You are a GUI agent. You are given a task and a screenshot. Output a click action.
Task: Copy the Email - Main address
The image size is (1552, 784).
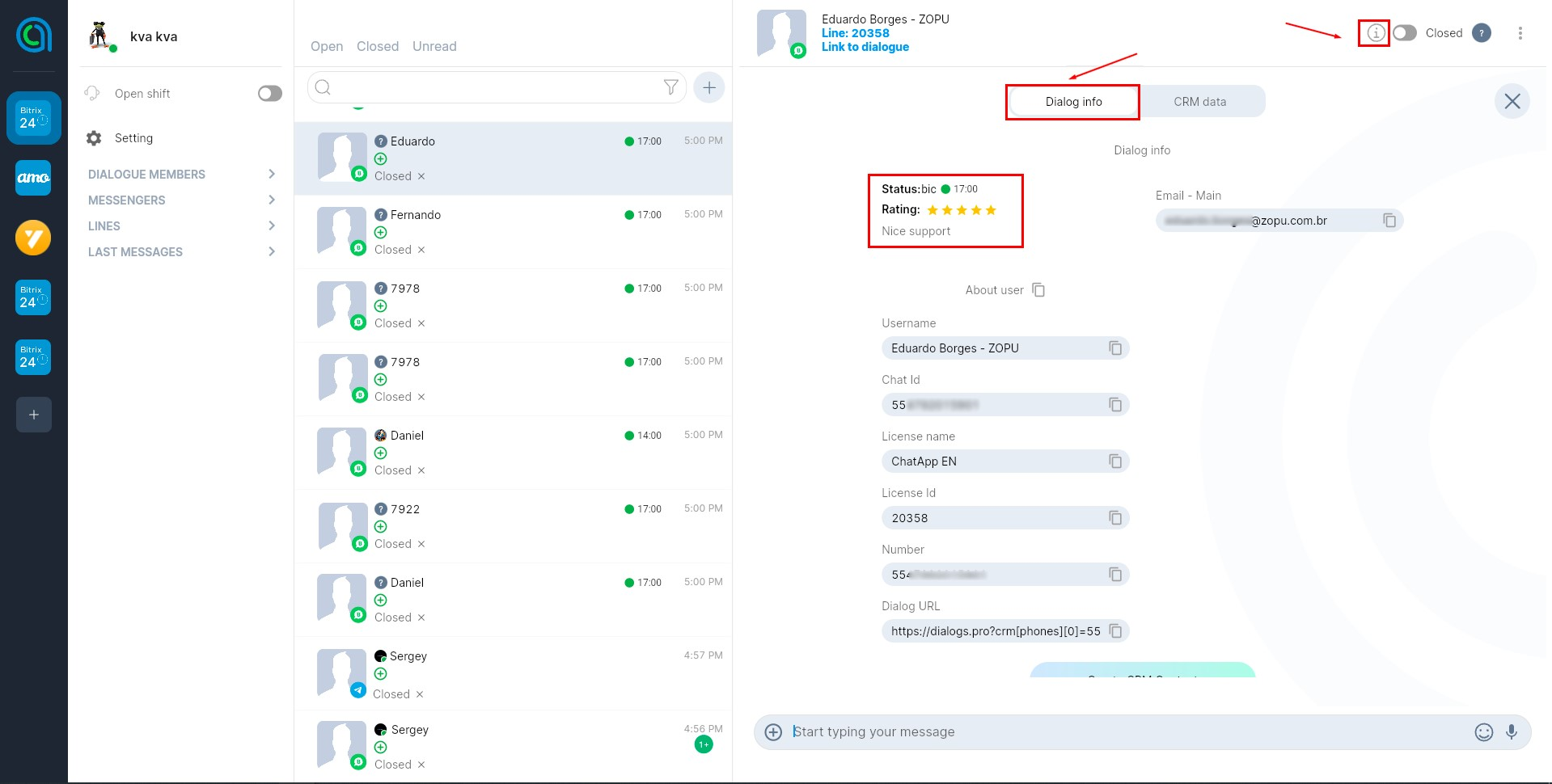point(1389,221)
